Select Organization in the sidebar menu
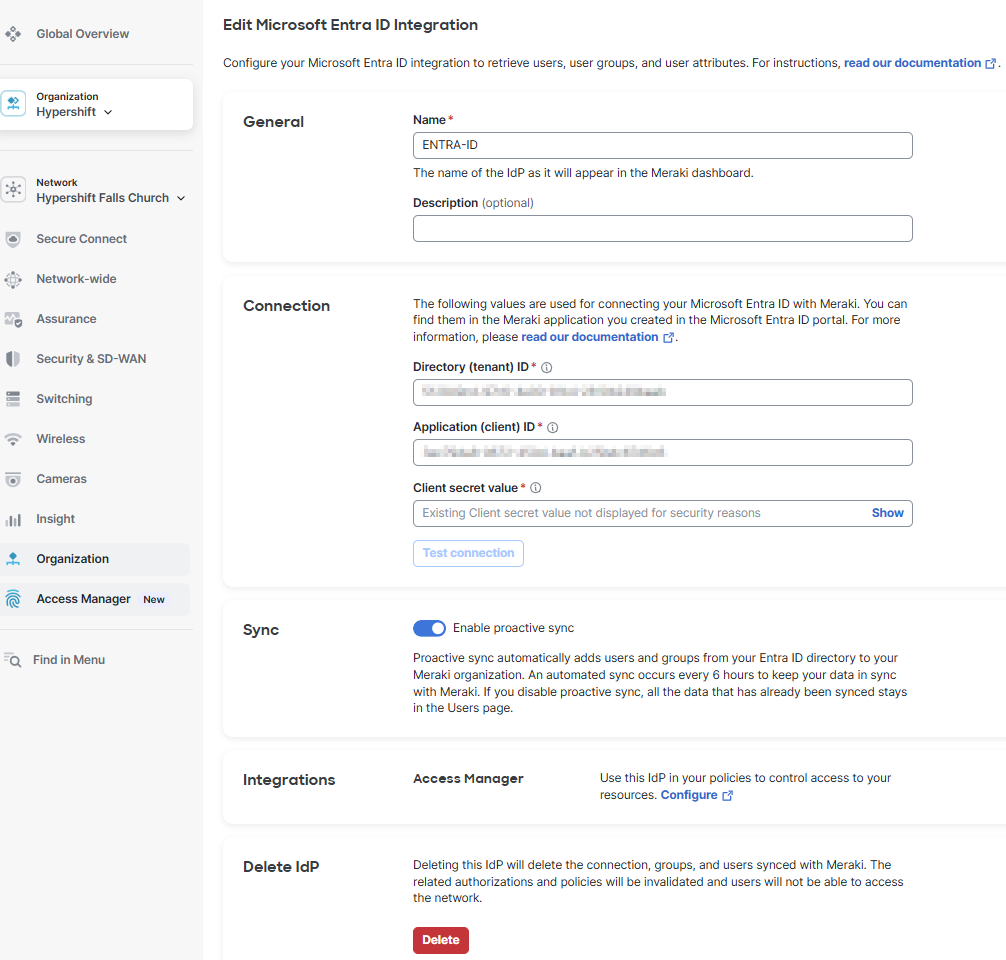 pyautogui.click(x=72, y=559)
